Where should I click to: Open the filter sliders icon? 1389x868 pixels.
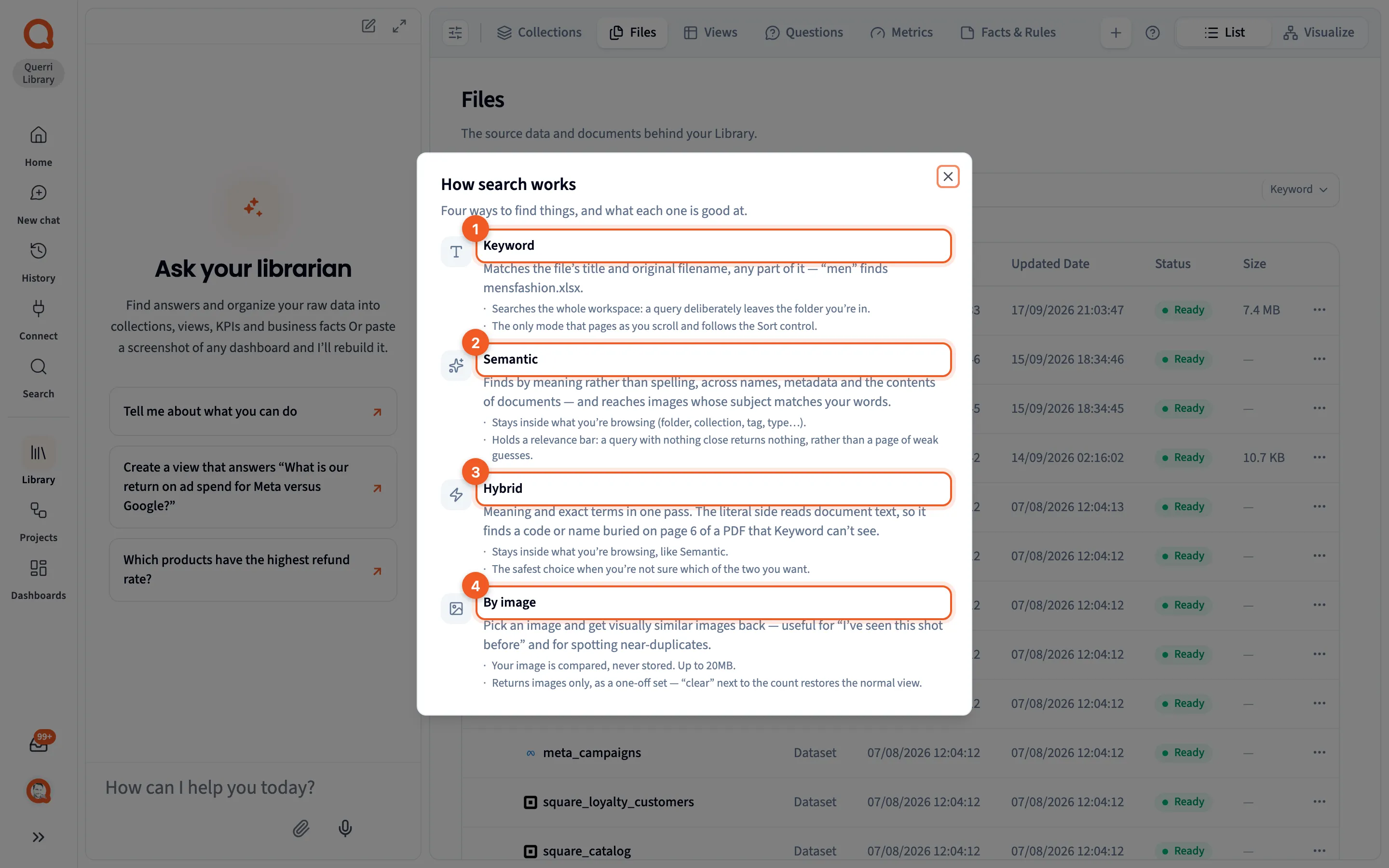click(455, 33)
